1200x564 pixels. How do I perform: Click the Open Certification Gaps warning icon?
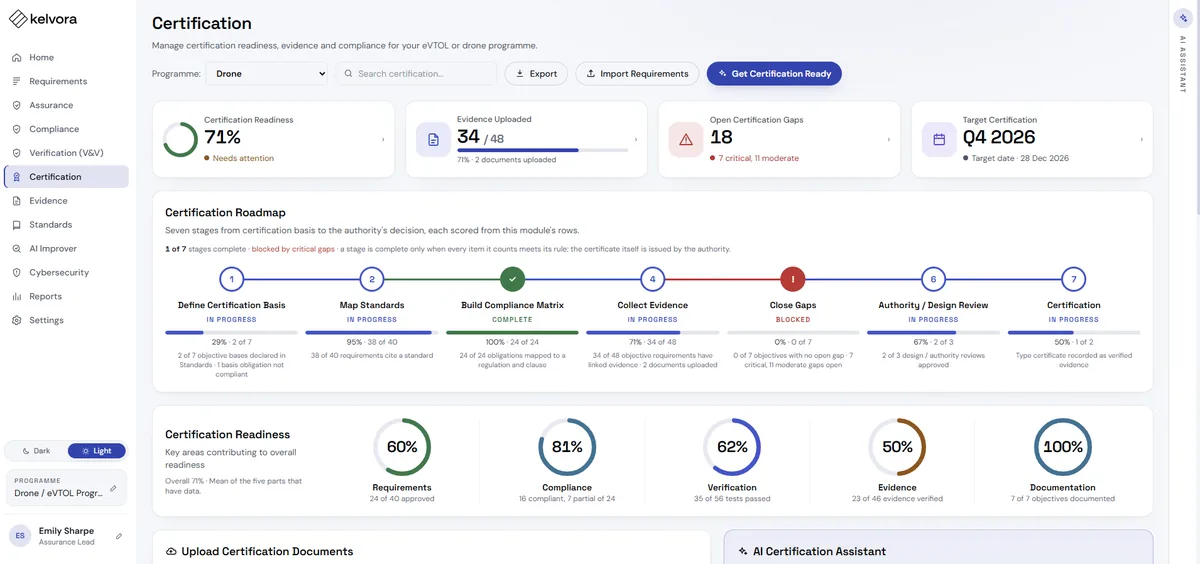[x=686, y=140]
